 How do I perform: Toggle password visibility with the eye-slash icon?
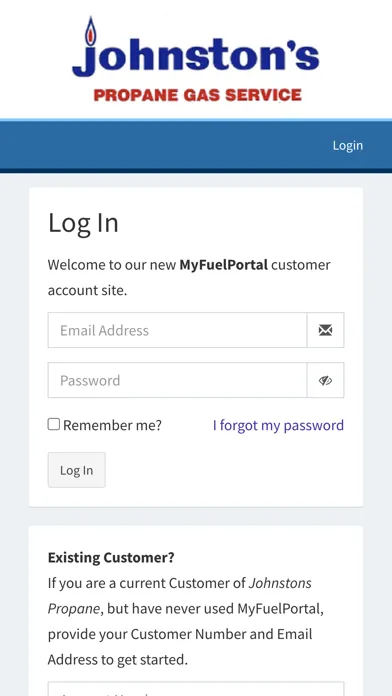[x=325, y=380]
